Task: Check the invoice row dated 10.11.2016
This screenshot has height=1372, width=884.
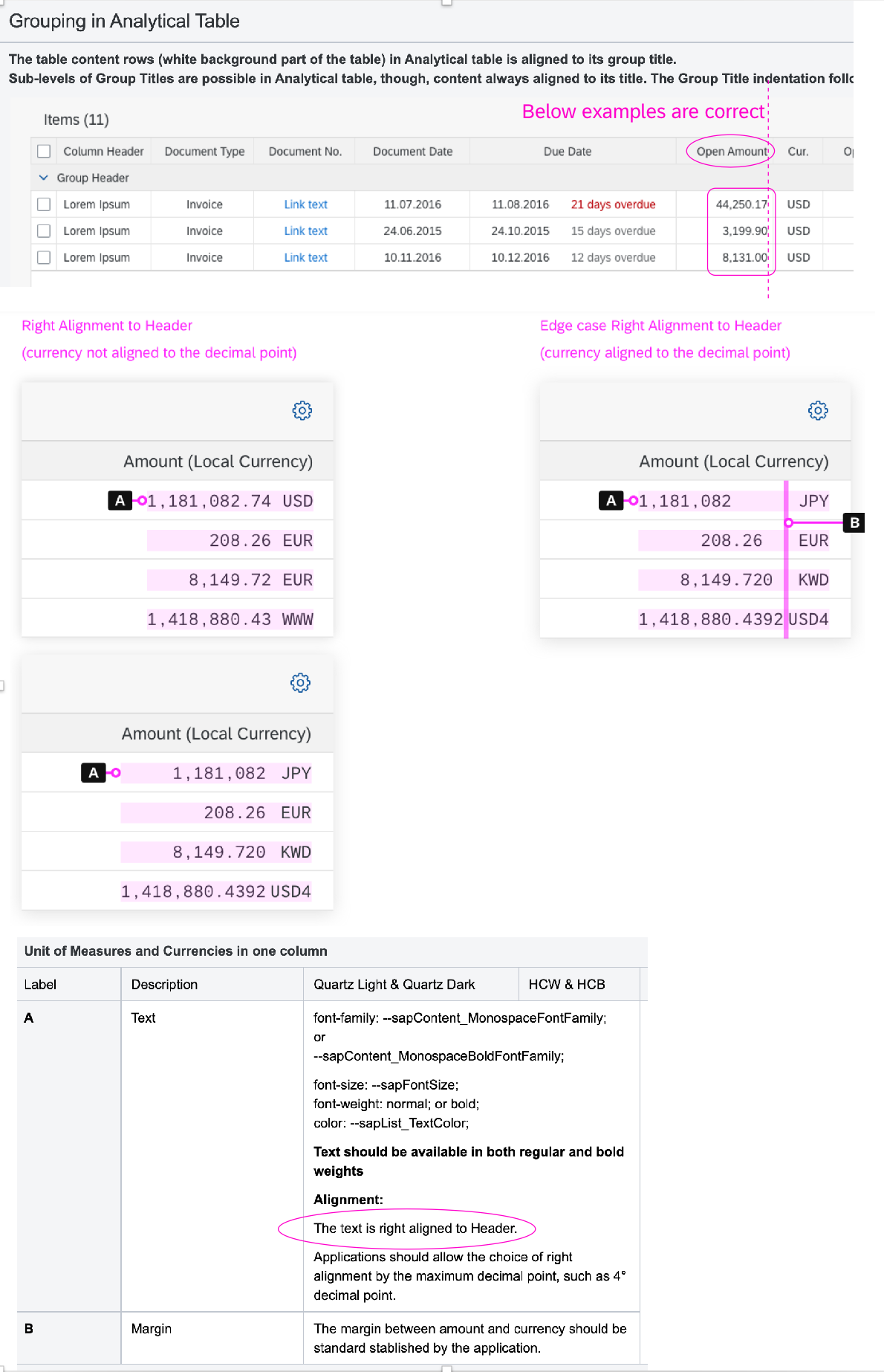Action: point(43,258)
